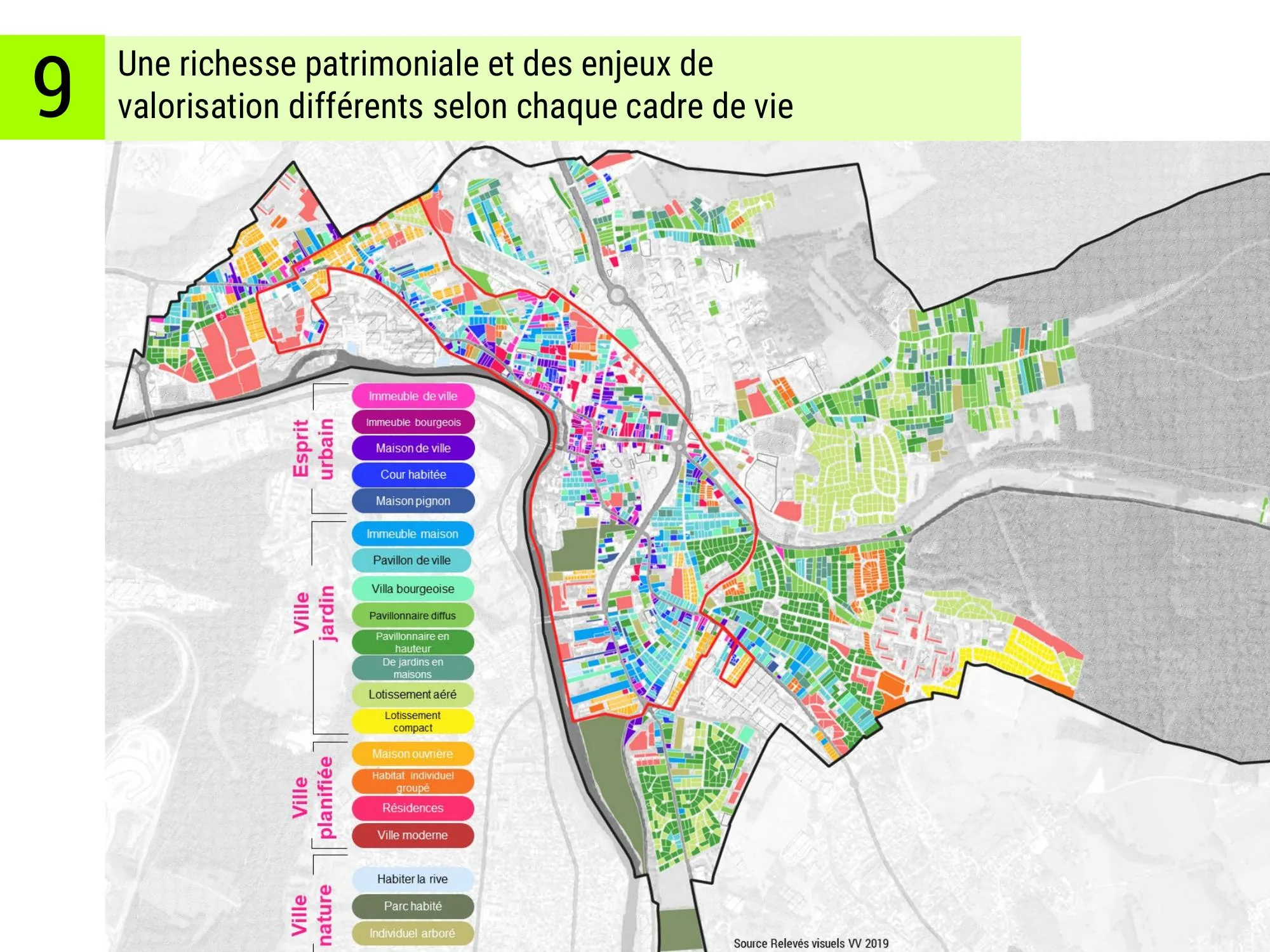Image resolution: width=1270 pixels, height=952 pixels.
Task: Select the 'Habiter la rive' pale blue pill
Action: [x=413, y=879]
